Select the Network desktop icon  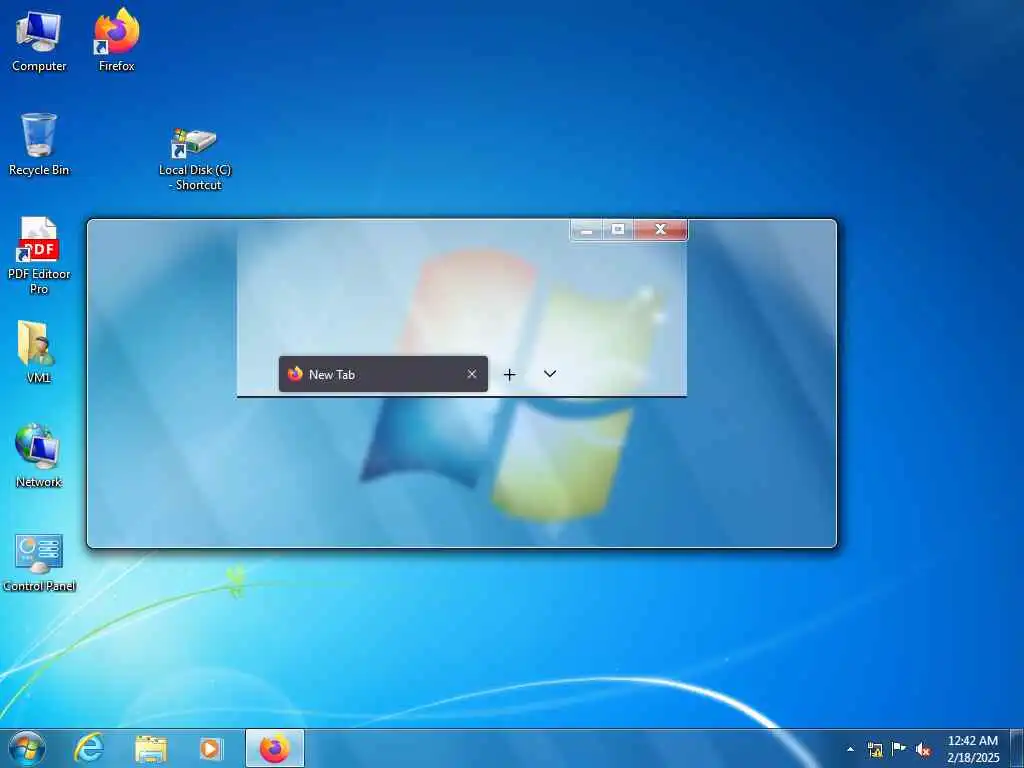click(39, 456)
